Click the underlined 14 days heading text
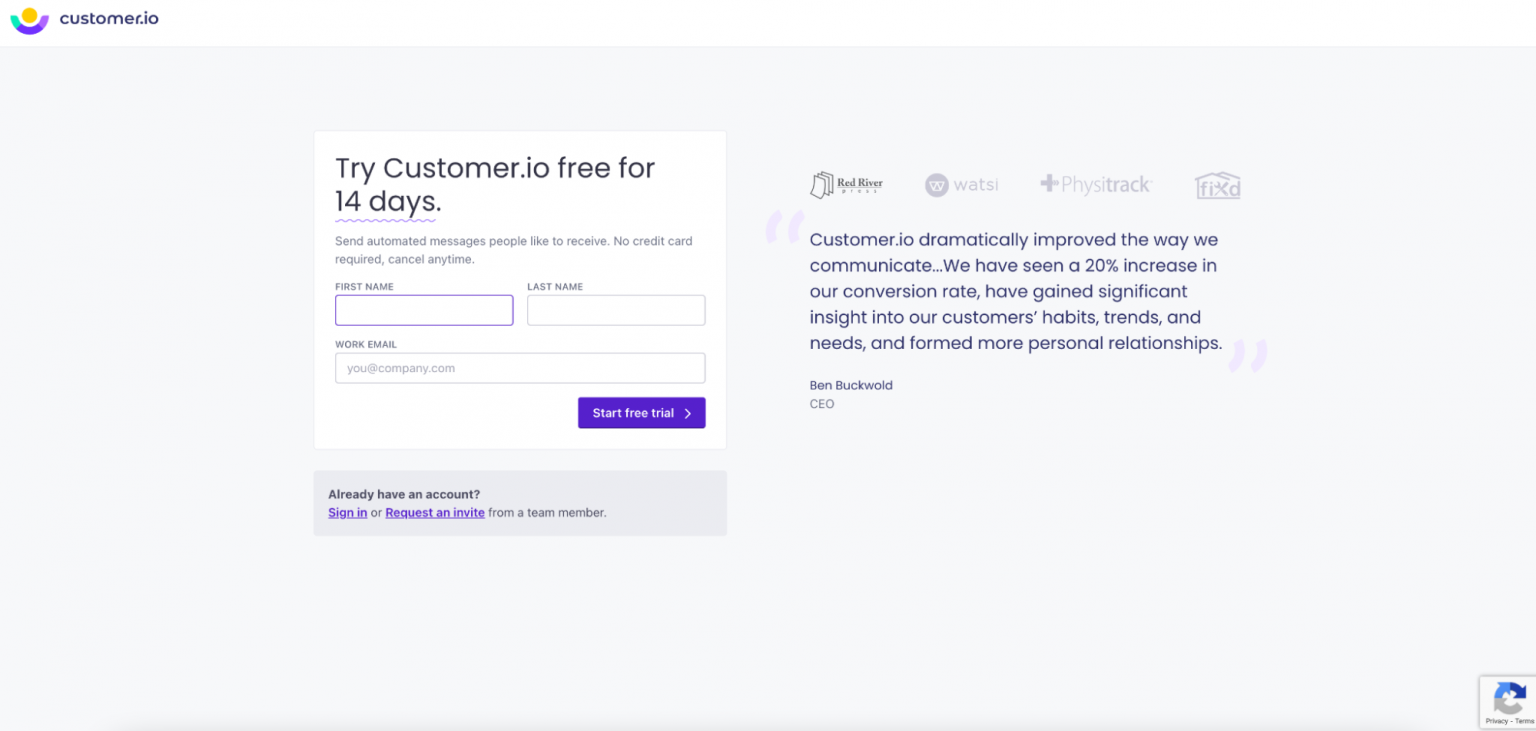Image resolution: width=1536 pixels, height=731 pixels. (x=386, y=202)
